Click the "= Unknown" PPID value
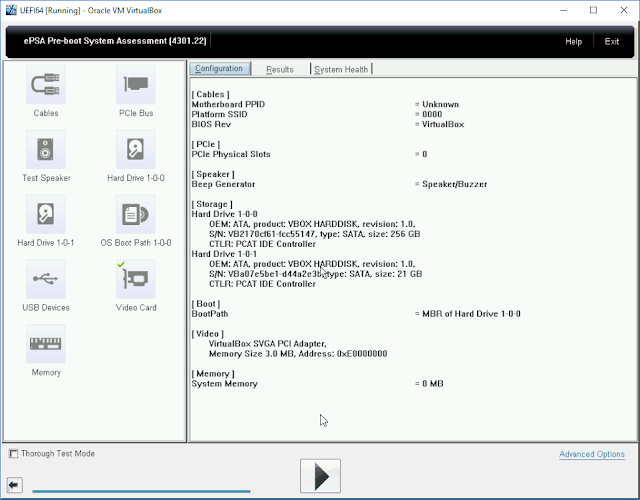The image size is (640, 500). 437,104
